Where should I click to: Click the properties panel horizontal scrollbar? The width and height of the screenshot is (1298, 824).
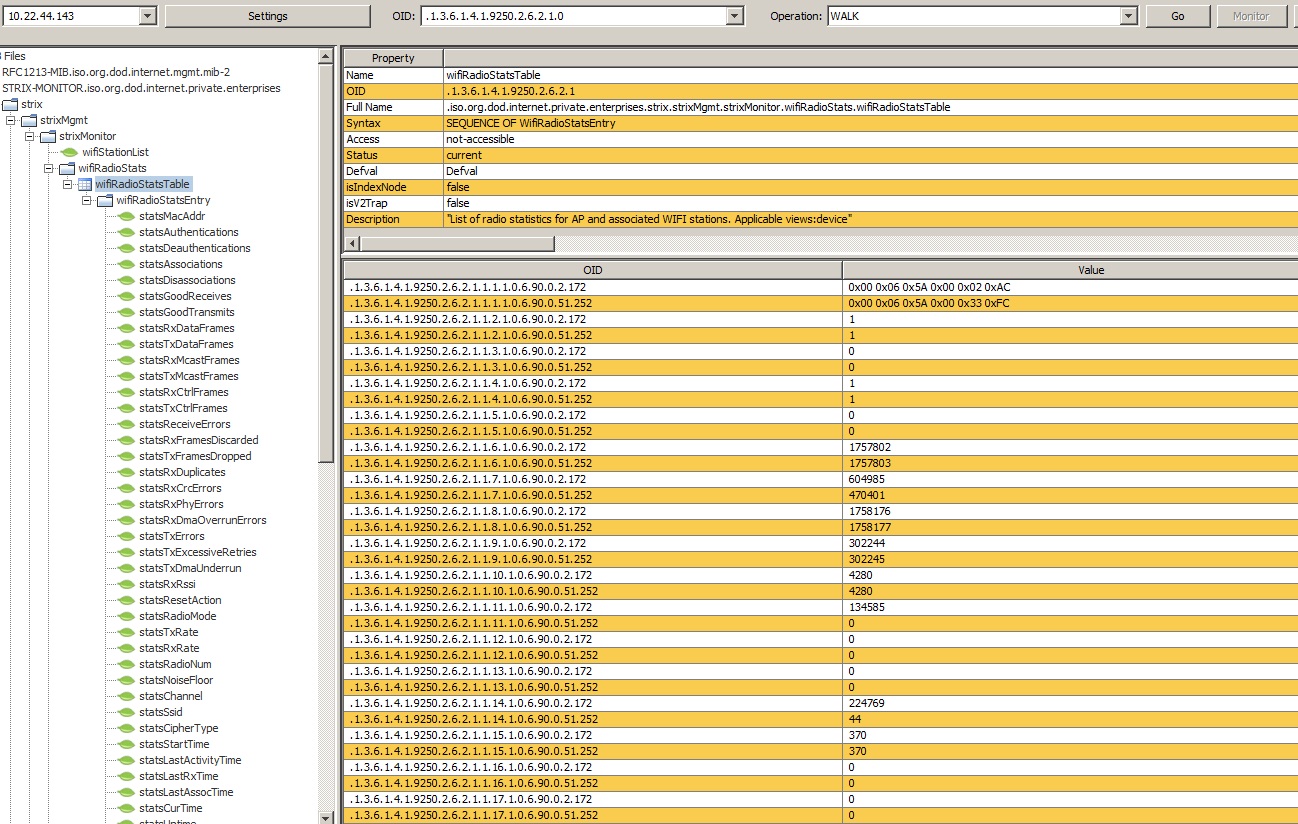pos(457,244)
